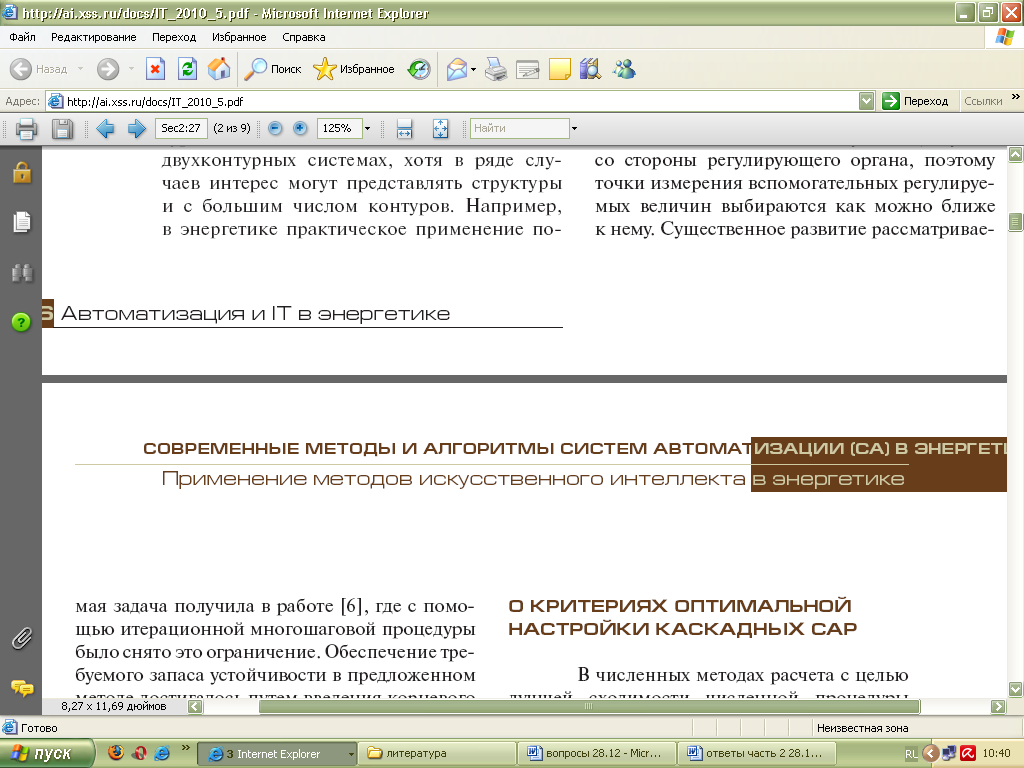
Task: Open the Messenger people icon
Action: [x=624, y=69]
